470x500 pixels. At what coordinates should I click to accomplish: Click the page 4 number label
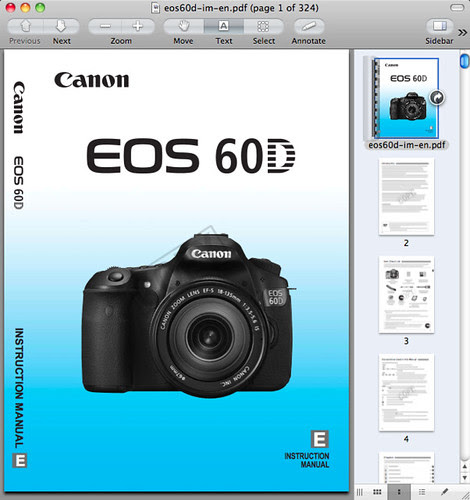(406, 439)
